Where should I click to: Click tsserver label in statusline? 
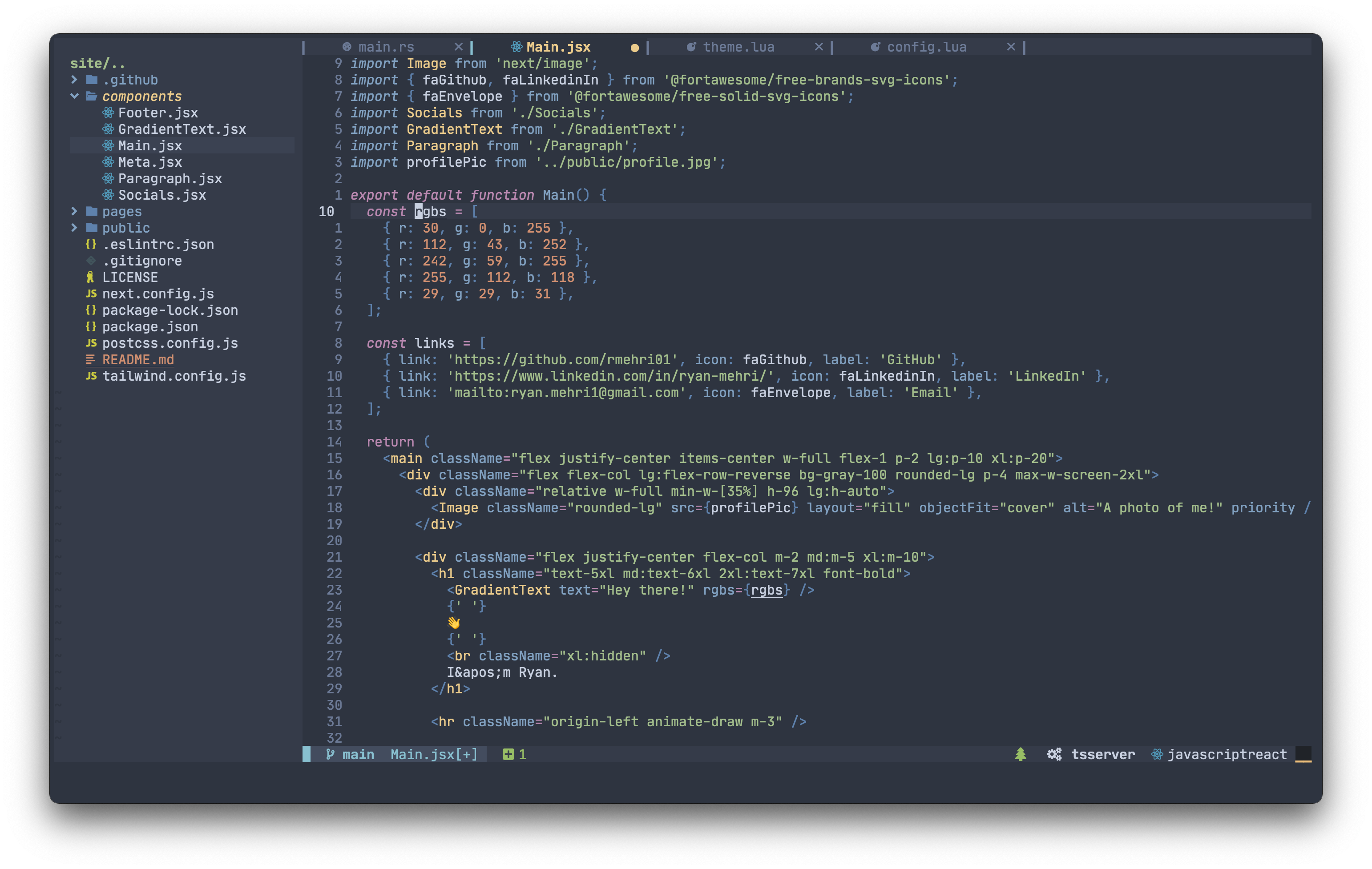(x=1102, y=755)
